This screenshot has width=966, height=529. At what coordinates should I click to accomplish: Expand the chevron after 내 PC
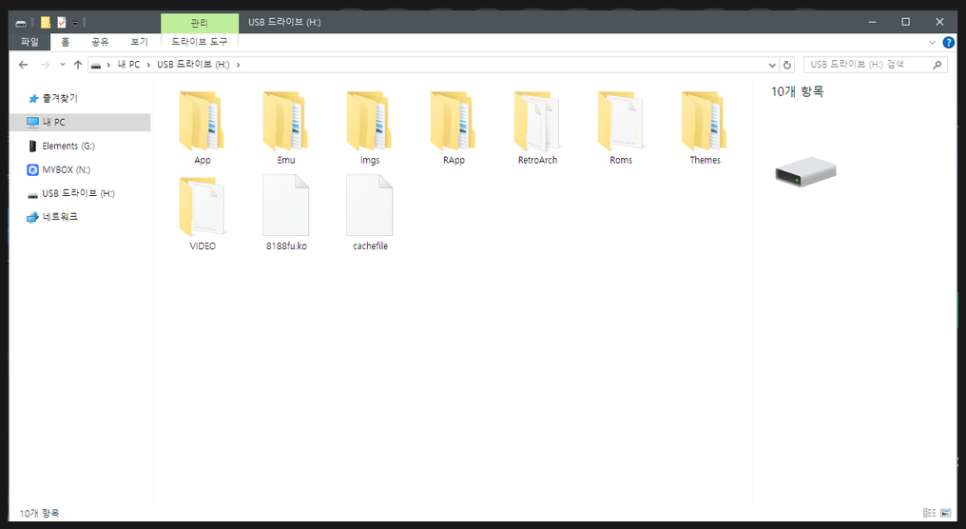pos(148,65)
